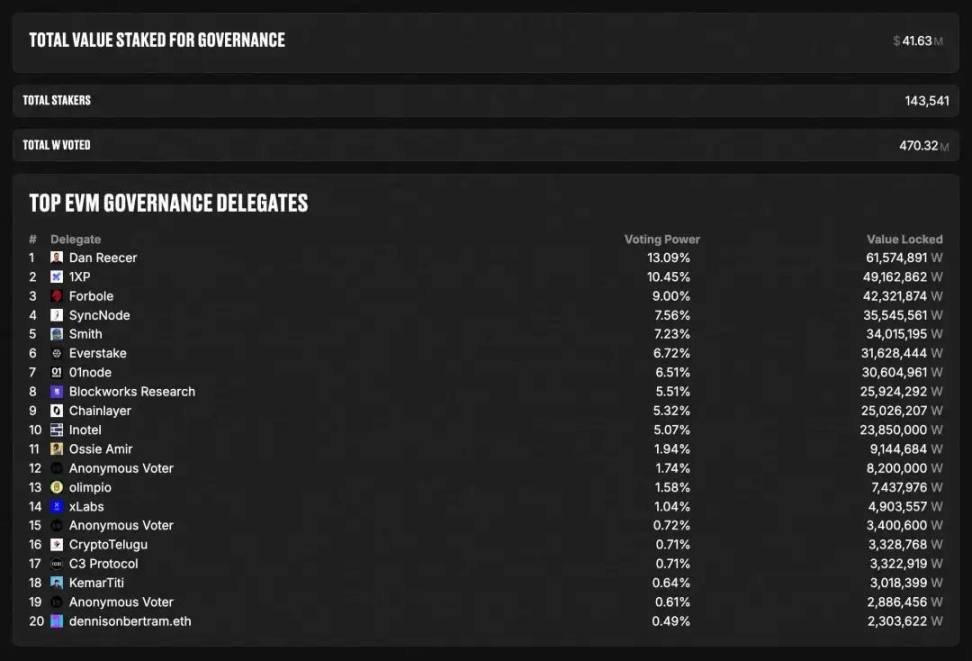Image resolution: width=972 pixels, height=661 pixels.
Task: Click the Value Locked column header
Action: [x=904, y=240]
